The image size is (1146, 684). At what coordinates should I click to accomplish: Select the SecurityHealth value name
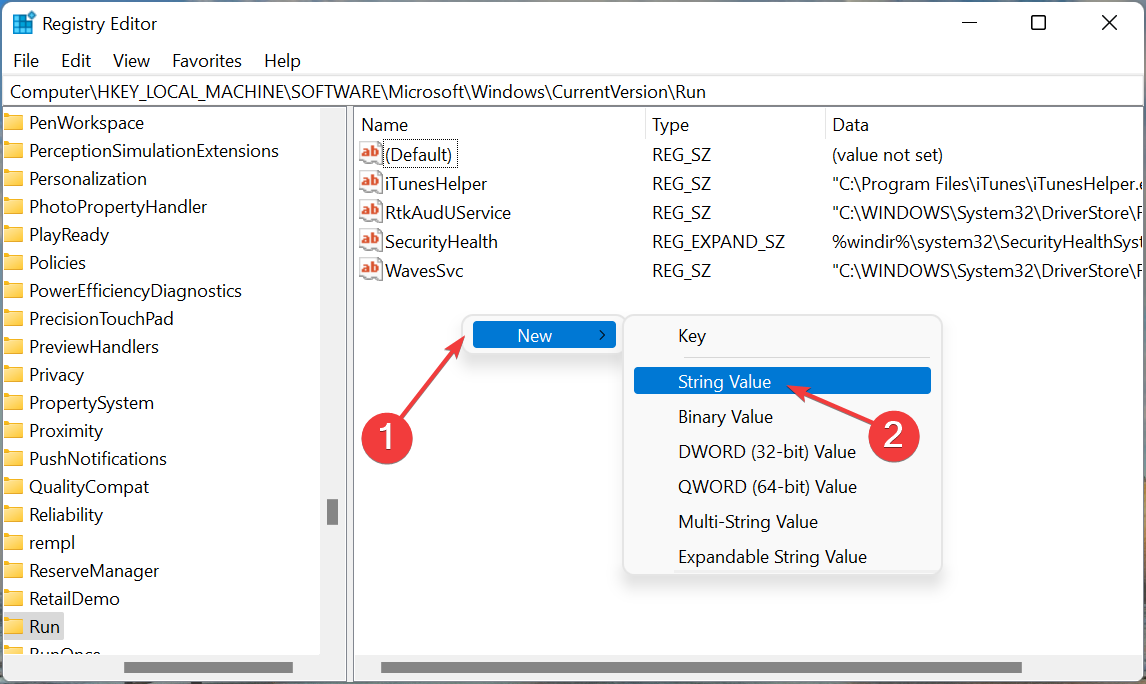click(x=441, y=242)
